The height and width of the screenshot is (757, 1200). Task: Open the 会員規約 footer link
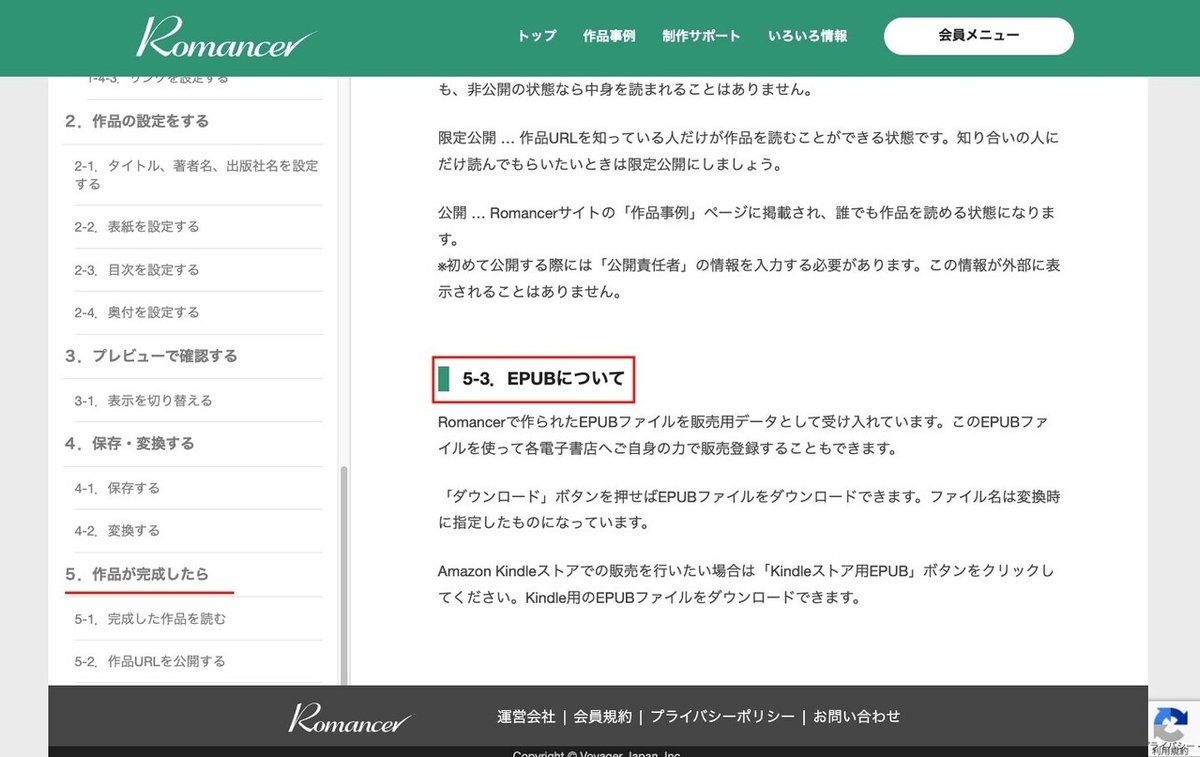603,716
